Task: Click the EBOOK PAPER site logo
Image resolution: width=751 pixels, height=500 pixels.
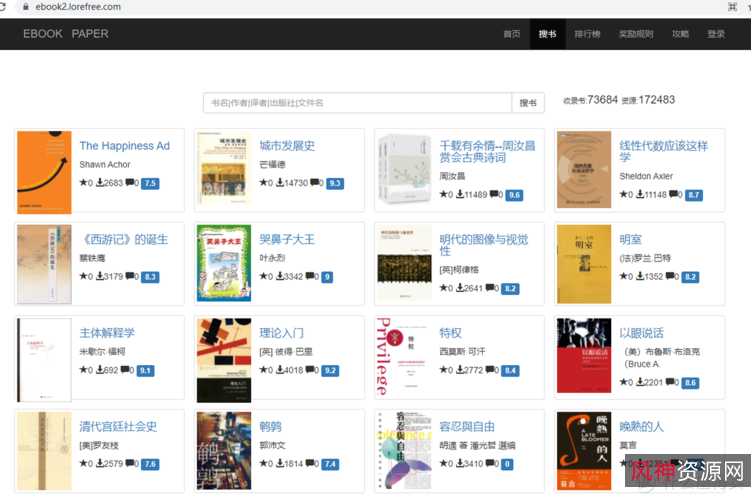Action: tap(66, 34)
